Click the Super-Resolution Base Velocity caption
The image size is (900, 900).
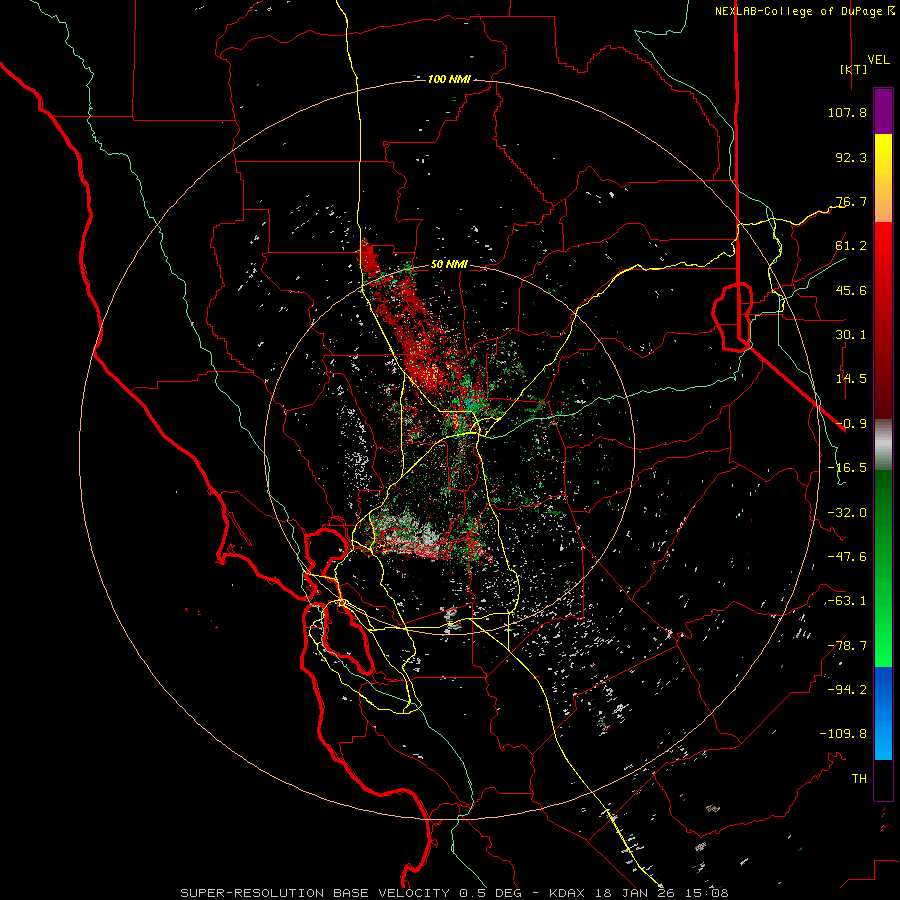click(x=454, y=893)
